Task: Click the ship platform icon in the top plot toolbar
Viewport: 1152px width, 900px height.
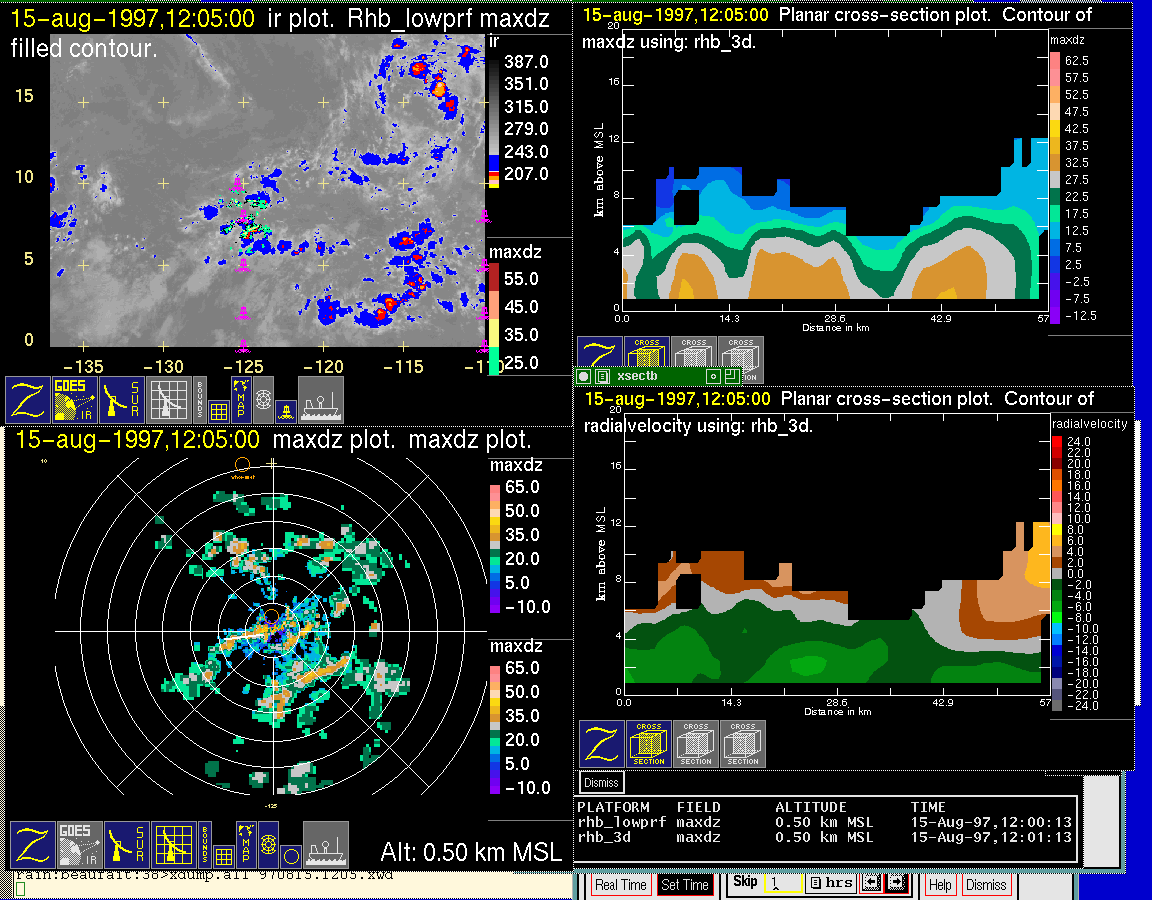Action: [321, 399]
